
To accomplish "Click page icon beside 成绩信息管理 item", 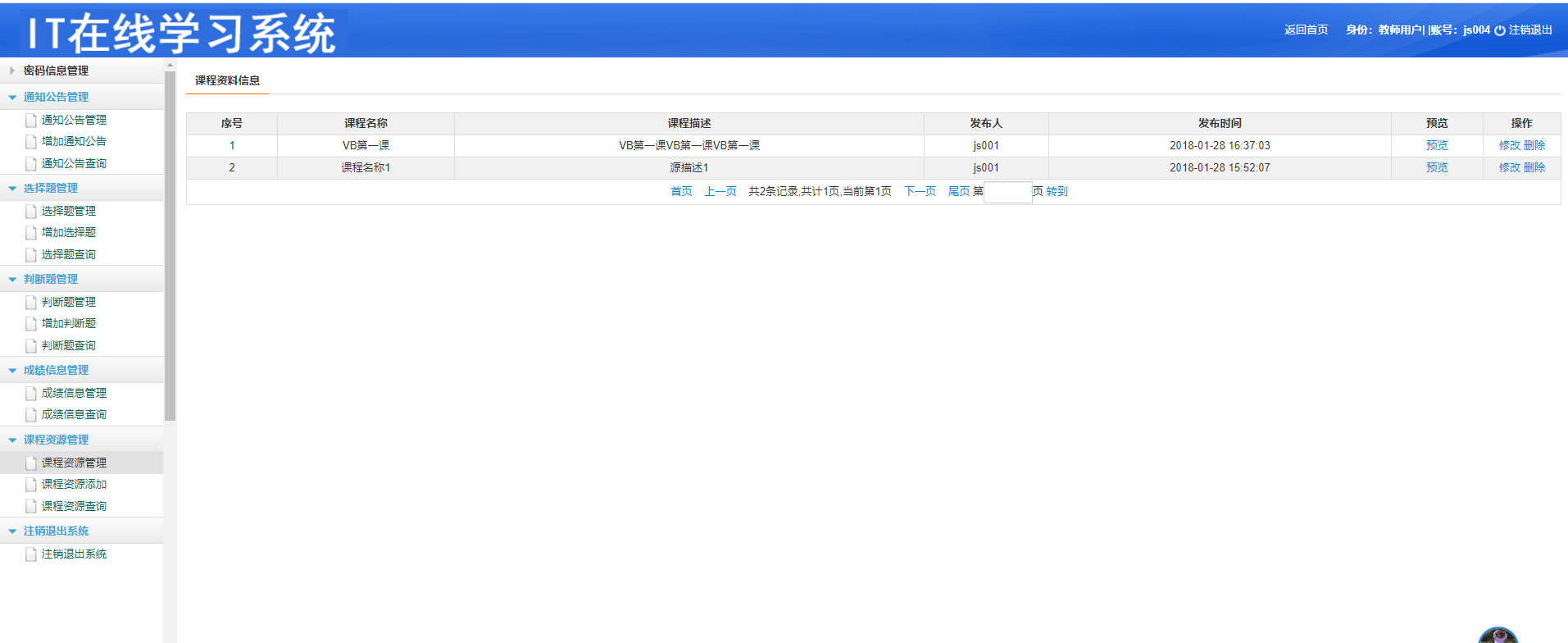I will [x=31, y=393].
